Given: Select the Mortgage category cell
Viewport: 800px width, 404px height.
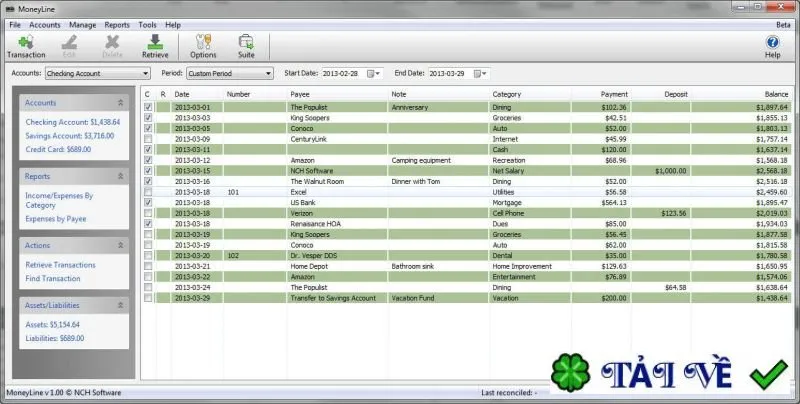Looking at the screenshot, I should [x=530, y=203].
